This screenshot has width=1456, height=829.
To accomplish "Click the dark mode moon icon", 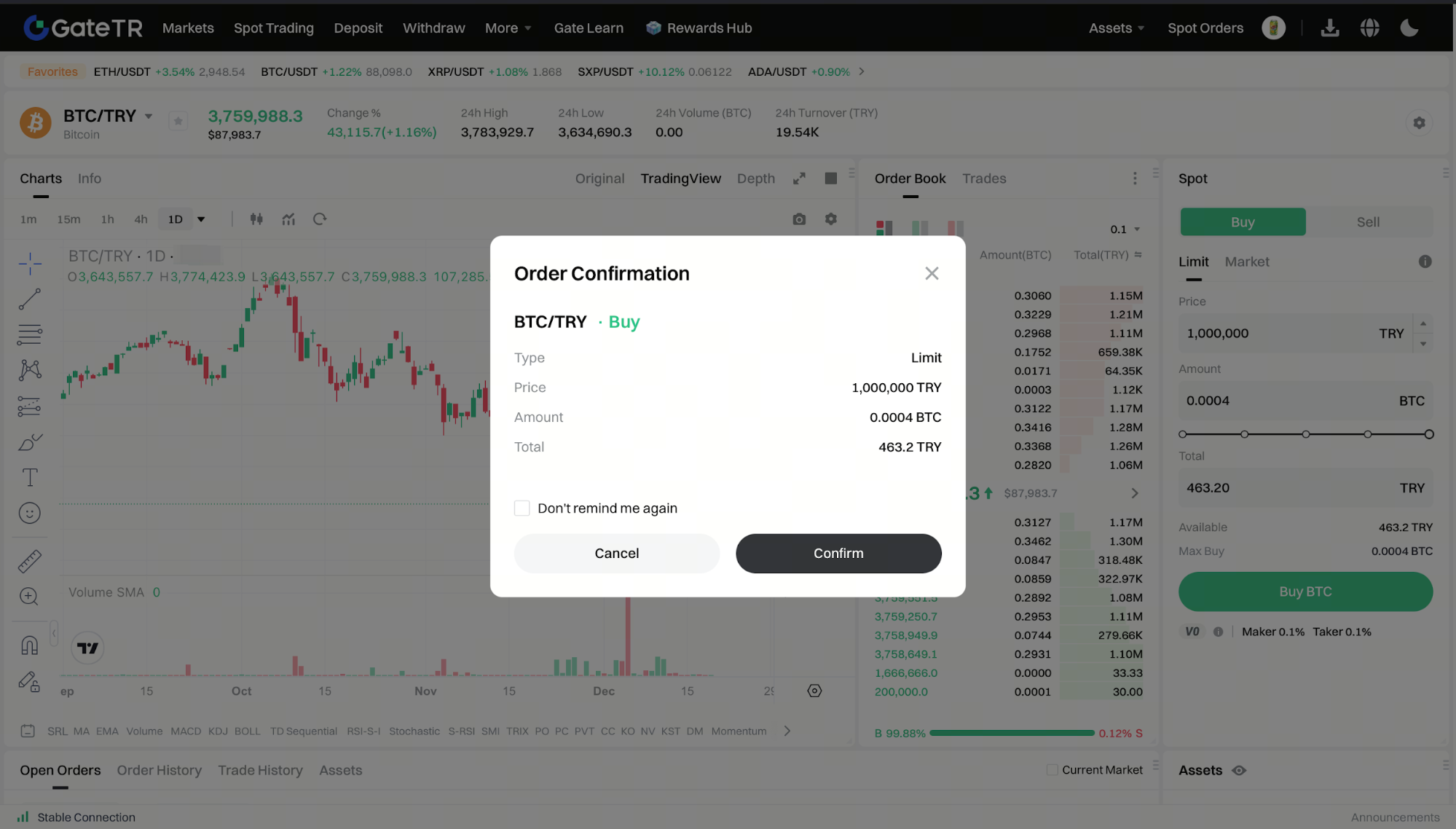I will point(1409,28).
